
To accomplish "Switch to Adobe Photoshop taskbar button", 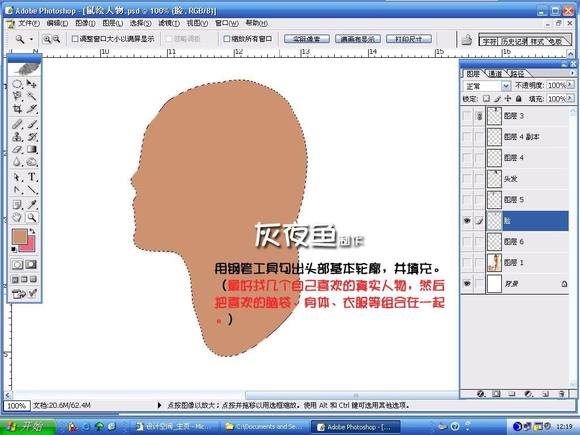I will pos(355,427).
